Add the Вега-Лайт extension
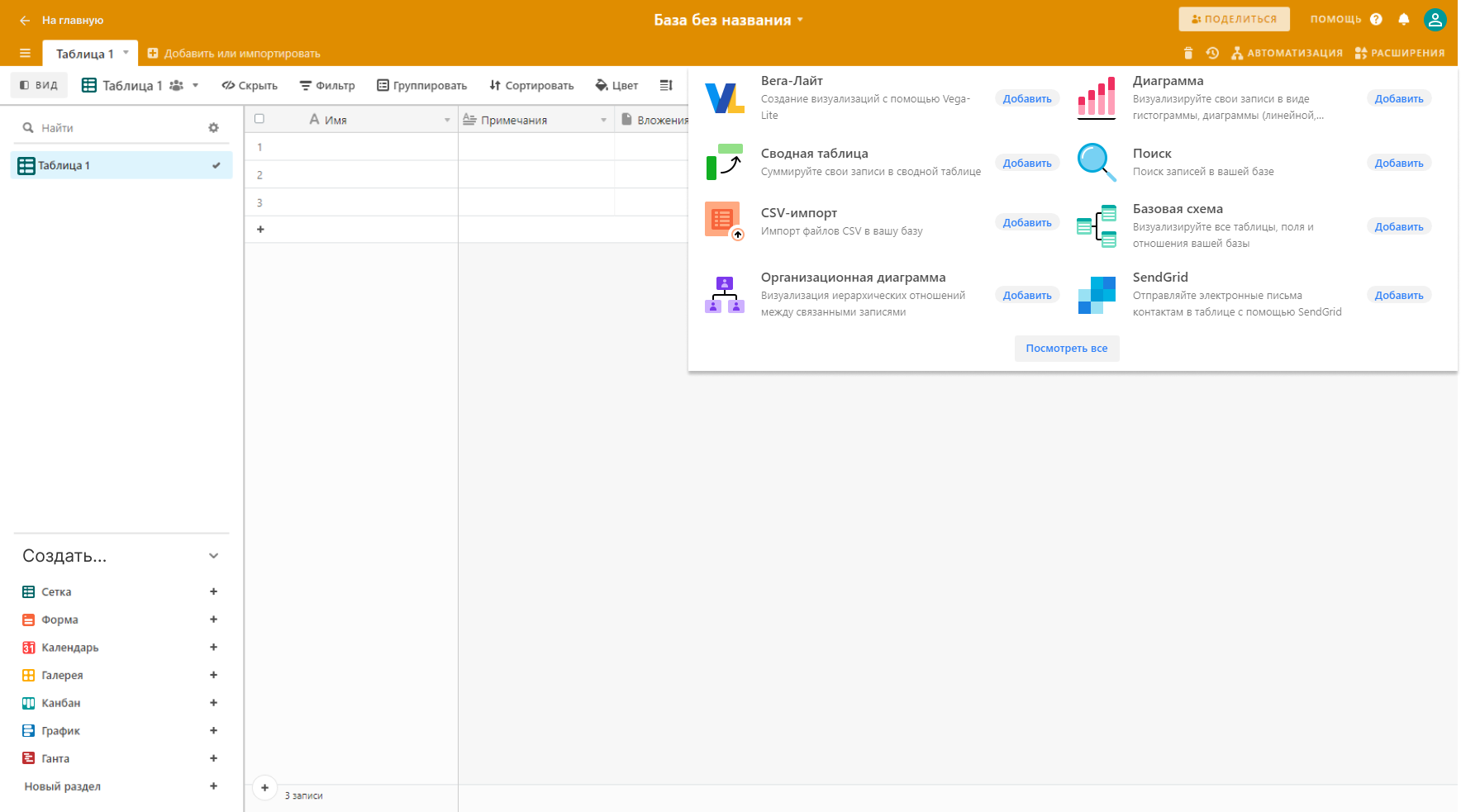 pos(1027,99)
